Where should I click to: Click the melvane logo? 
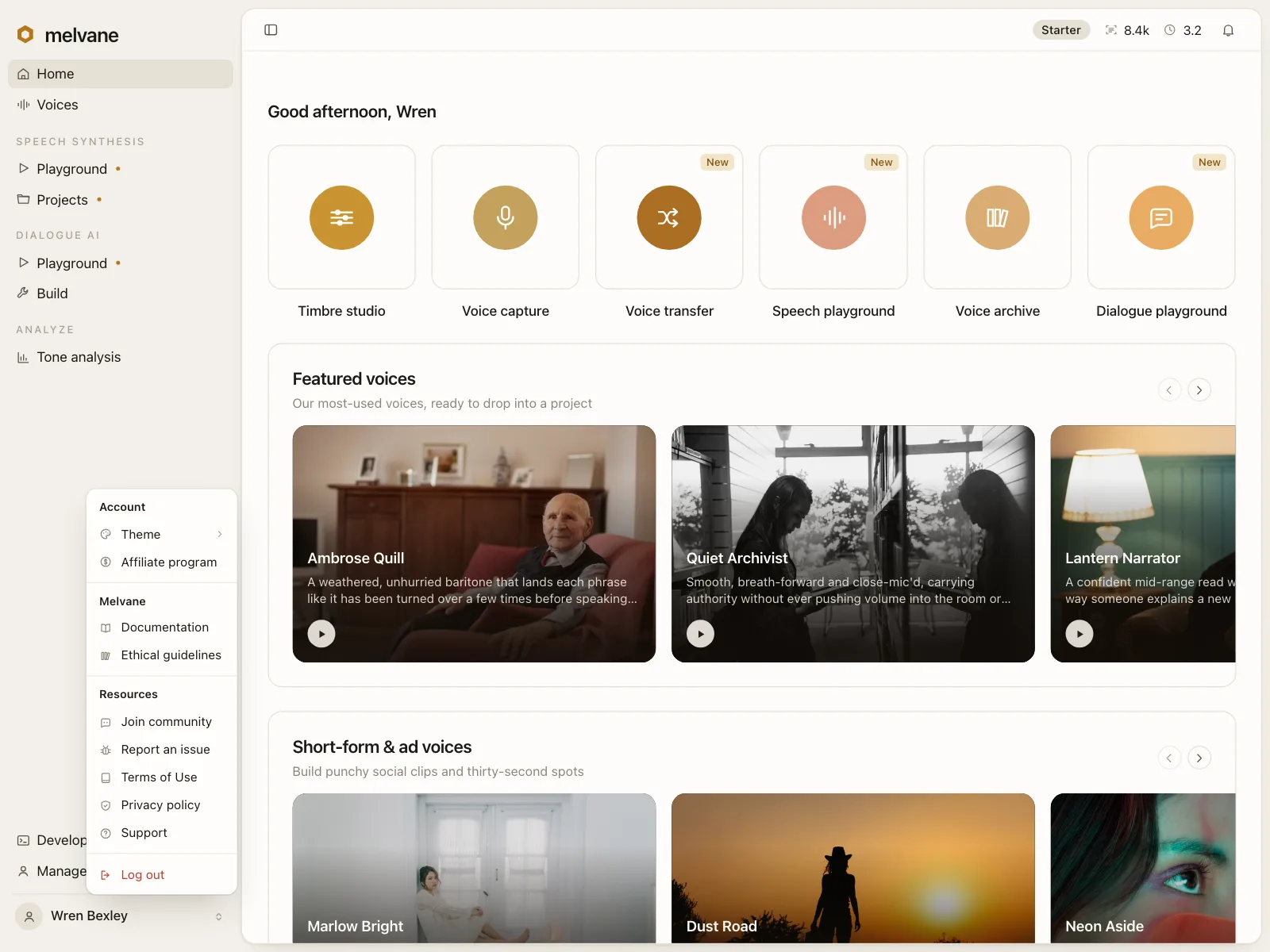67,35
